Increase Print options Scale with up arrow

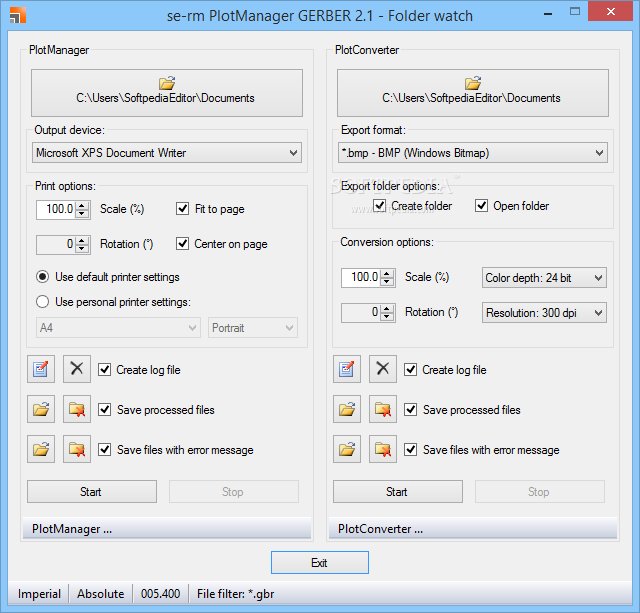click(82, 205)
